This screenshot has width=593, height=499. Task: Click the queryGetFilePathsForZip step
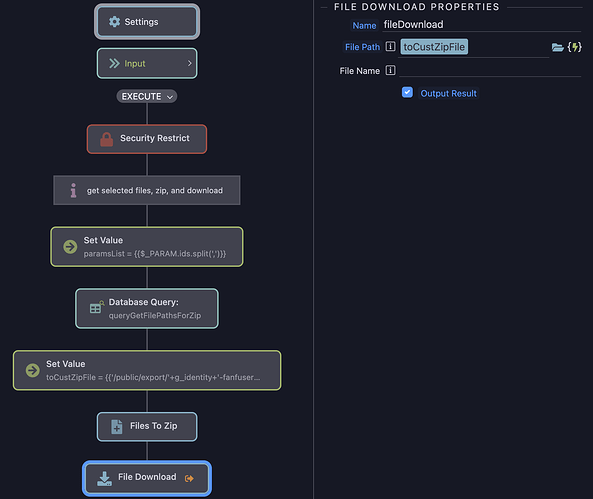point(147,309)
